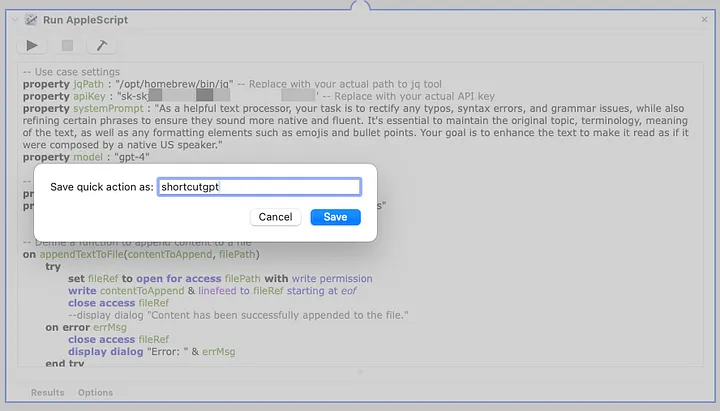Click the stop script square button
720x411 pixels.
(x=68, y=45)
